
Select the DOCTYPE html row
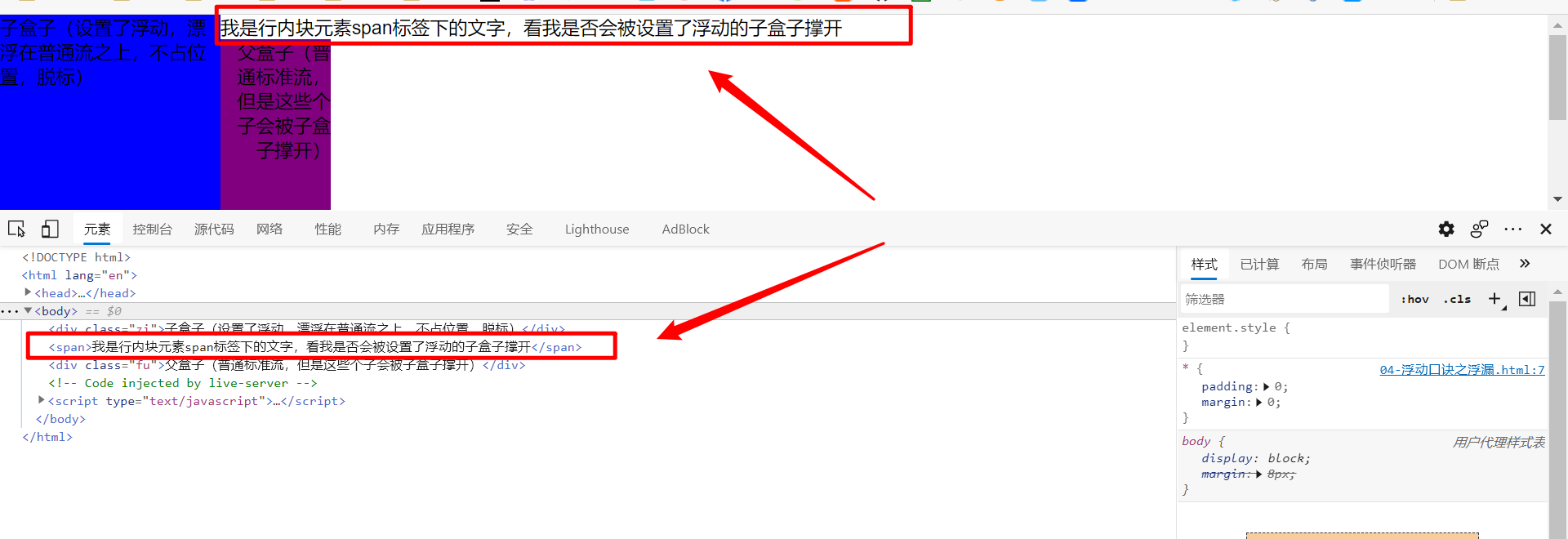[x=76, y=257]
